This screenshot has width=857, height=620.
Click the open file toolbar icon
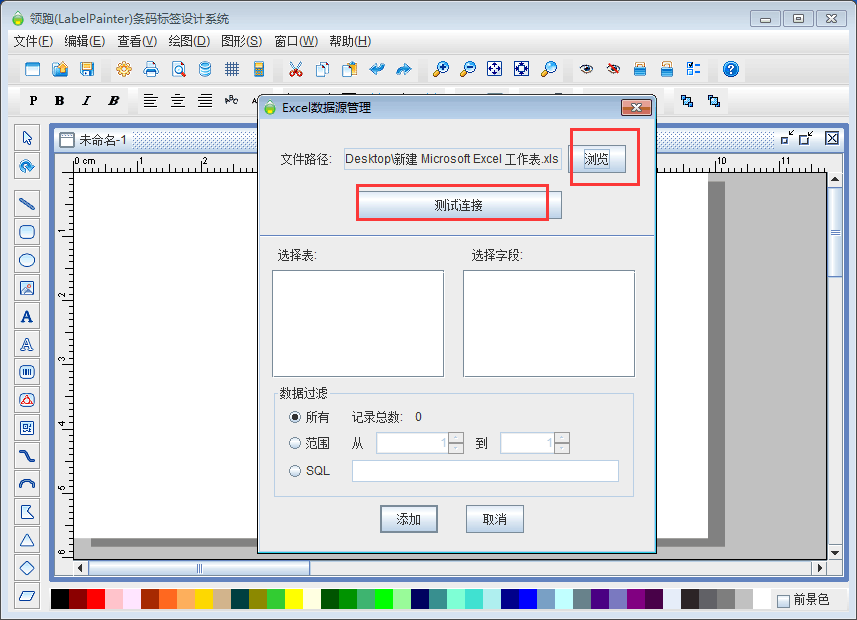[x=60, y=69]
